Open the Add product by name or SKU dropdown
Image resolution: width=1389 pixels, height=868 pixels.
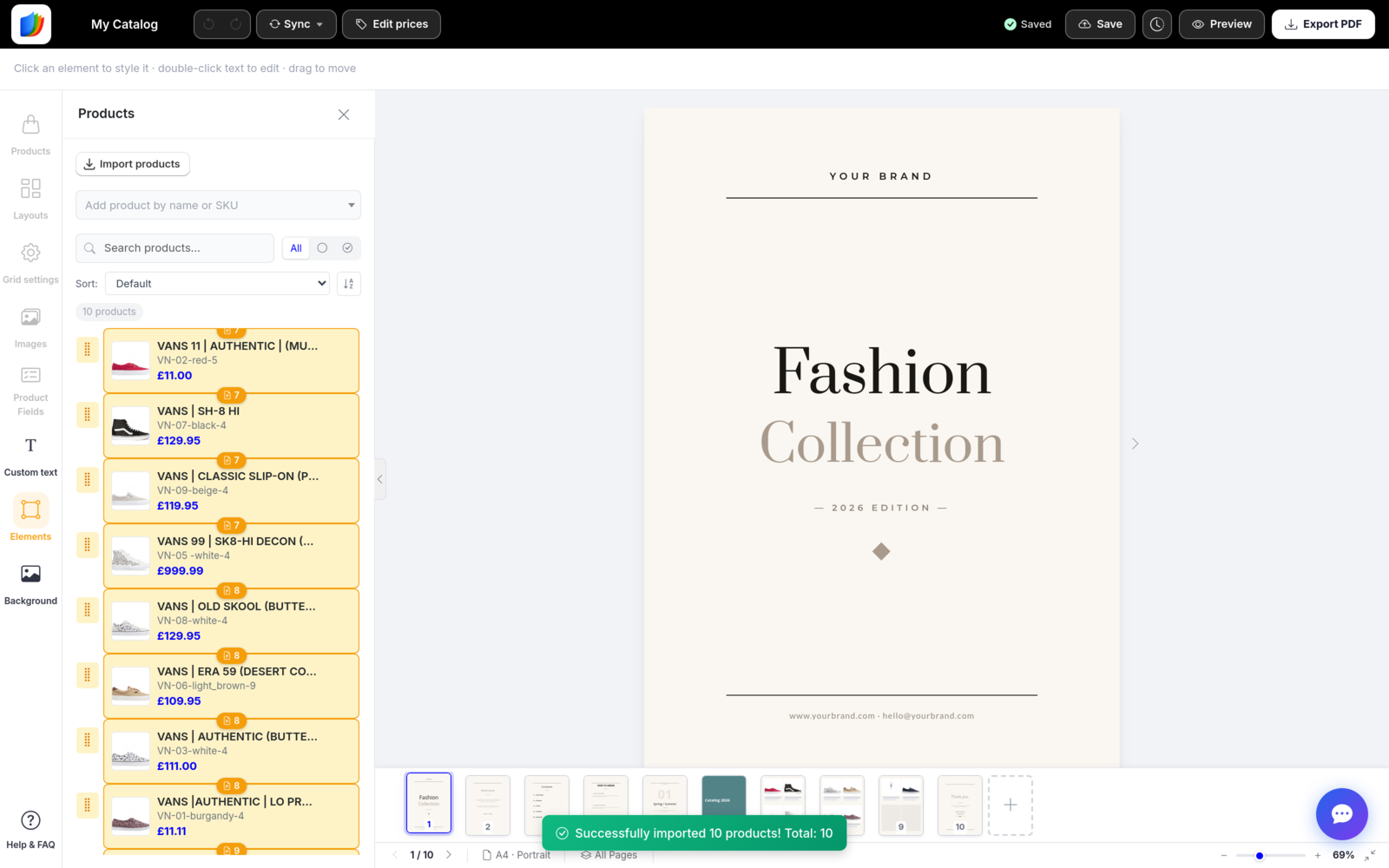[x=218, y=206]
